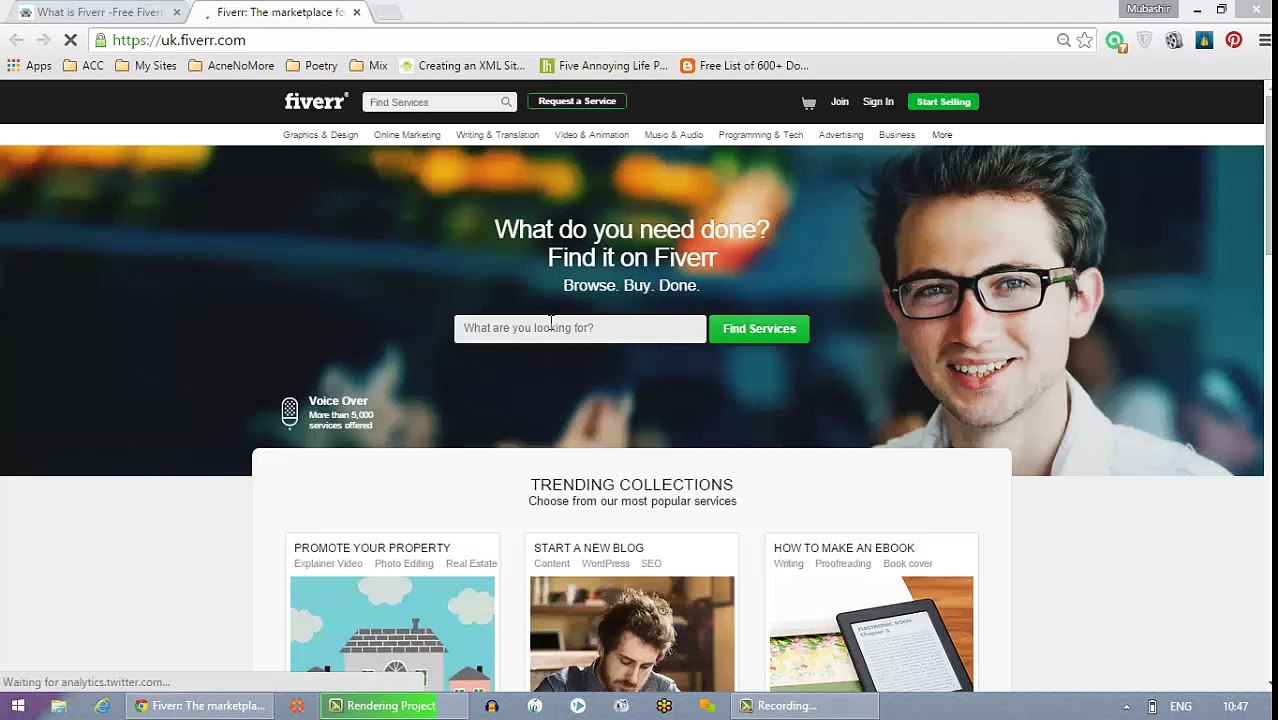Open the Start a New Blog thumbnail
1278x720 pixels.
[632, 634]
